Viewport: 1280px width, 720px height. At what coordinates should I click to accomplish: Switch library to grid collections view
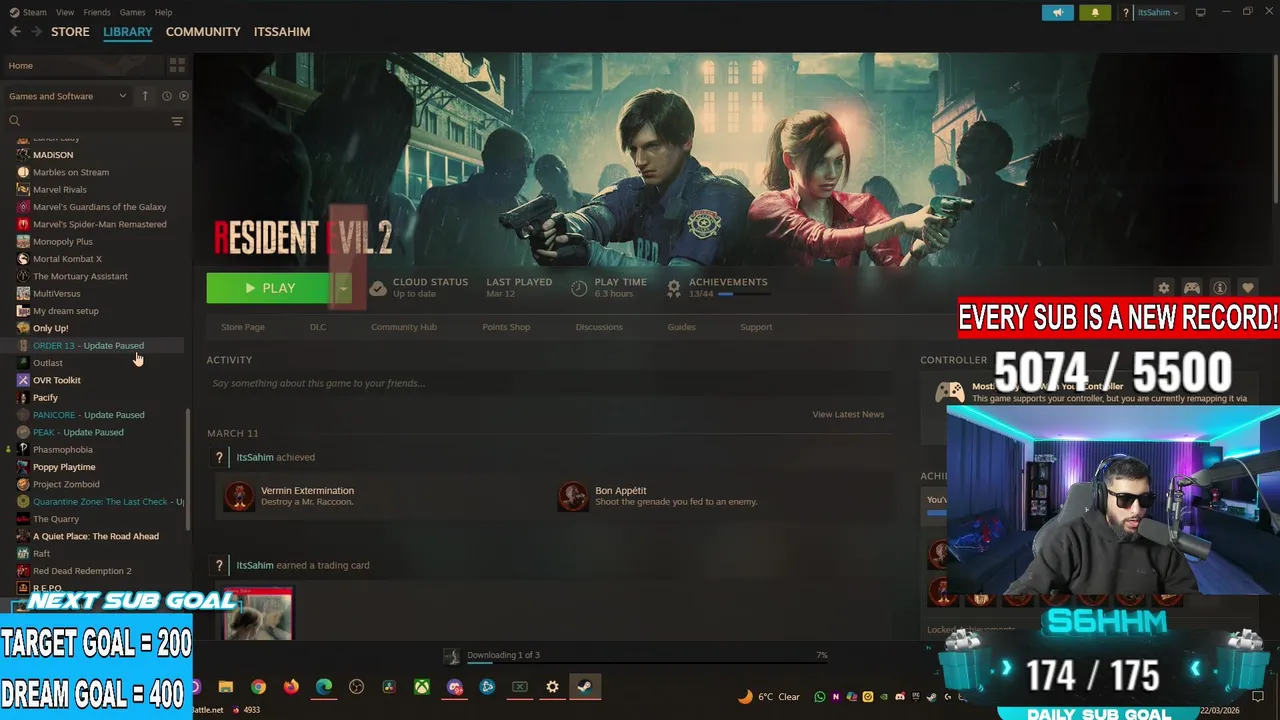[x=177, y=65]
